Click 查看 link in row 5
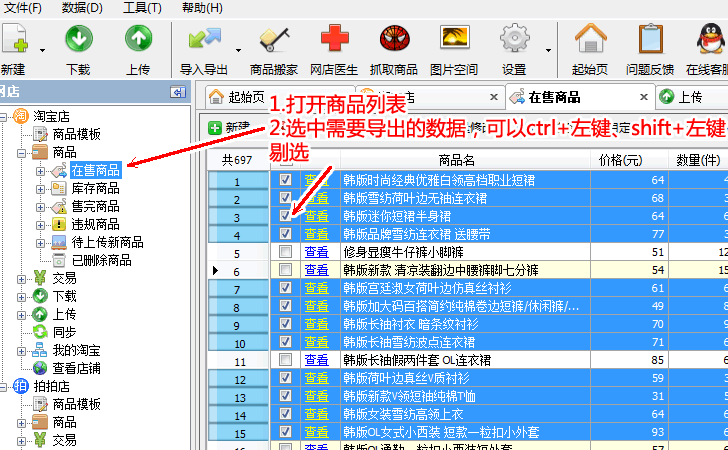The image size is (728, 450). (x=316, y=252)
